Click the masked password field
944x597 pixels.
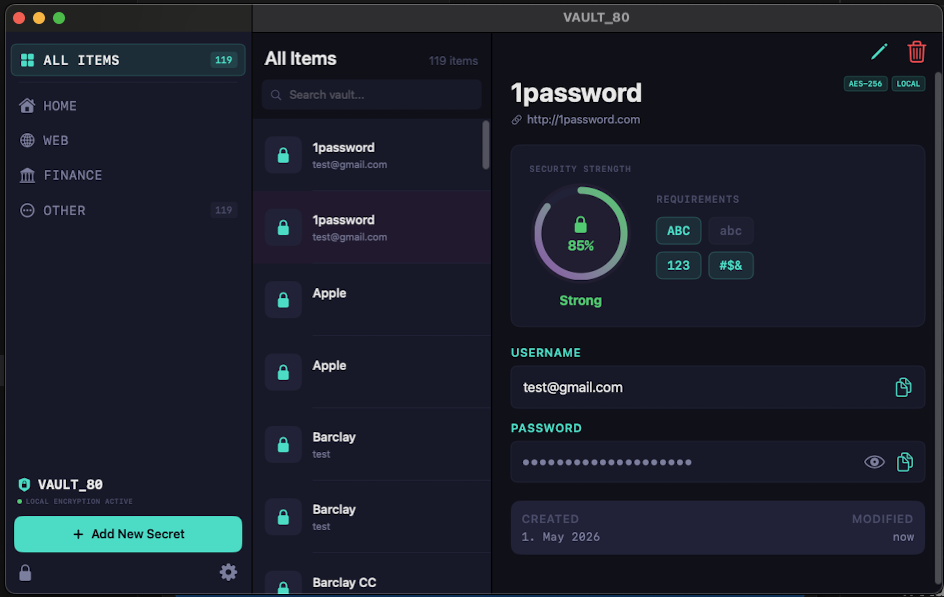pyautogui.click(x=718, y=462)
